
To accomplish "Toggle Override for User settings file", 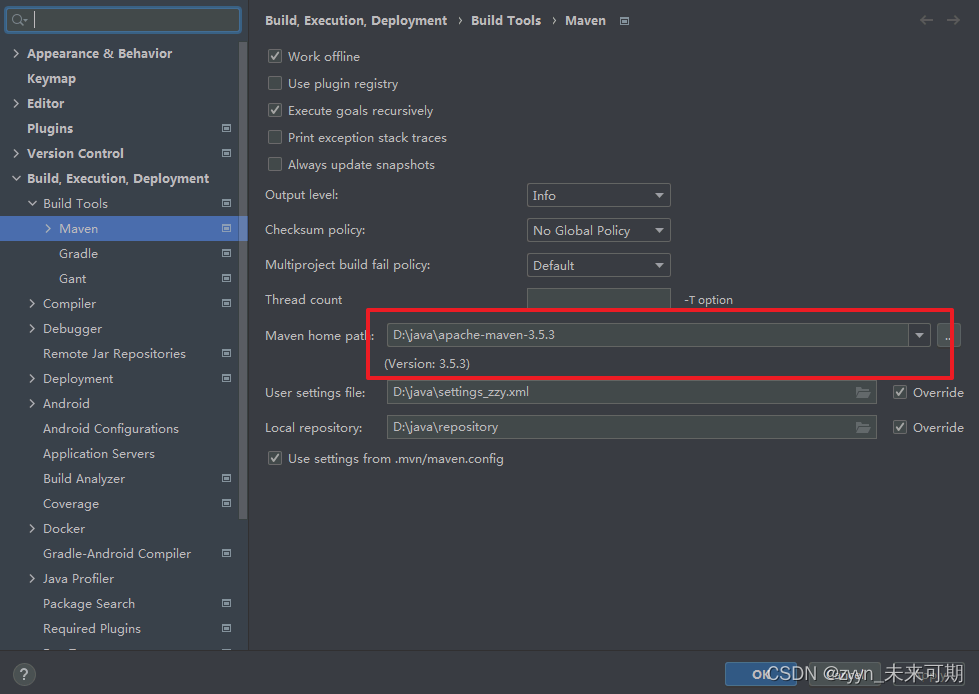I will 900,392.
